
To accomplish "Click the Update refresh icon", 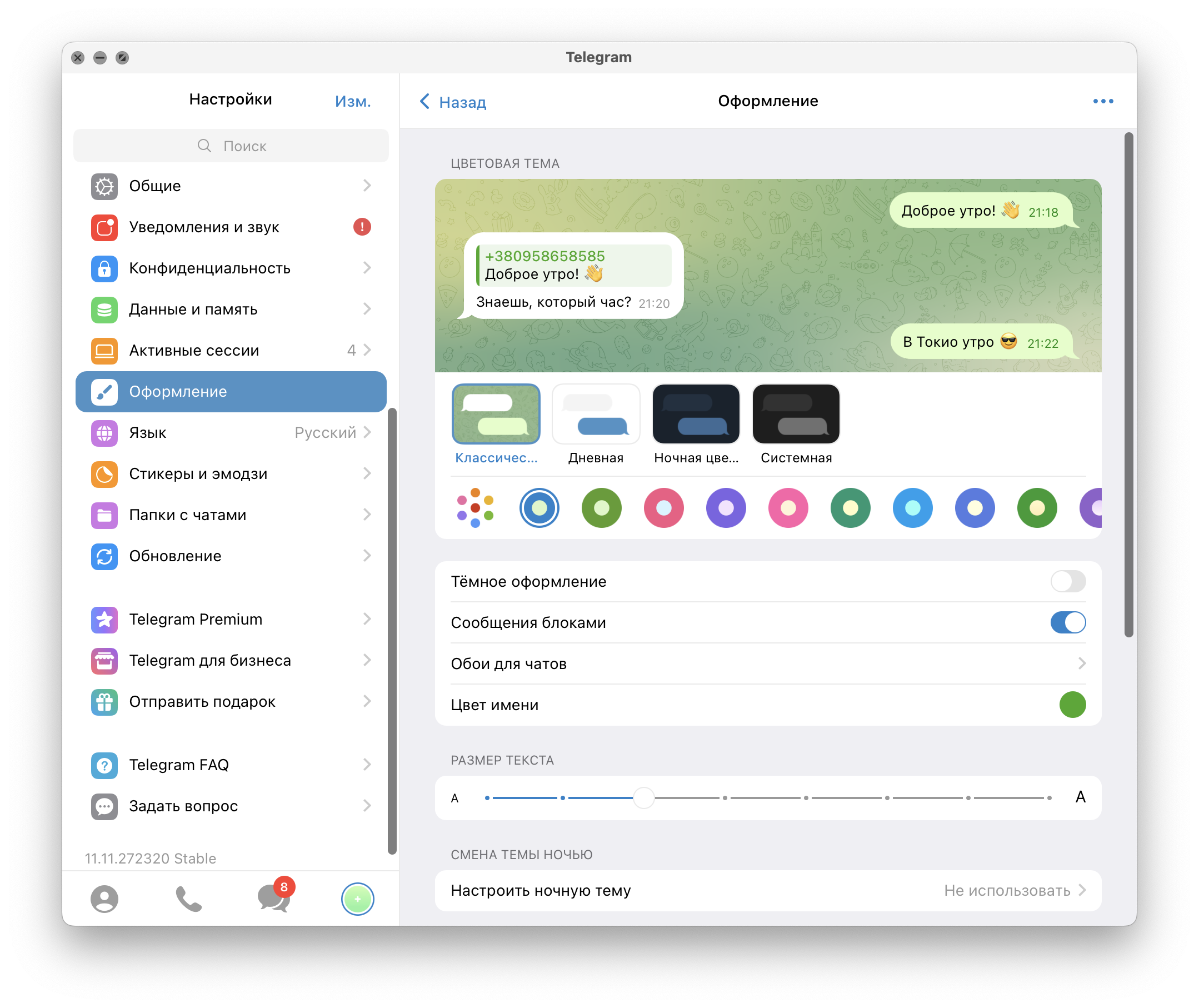I will pos(104,556).
